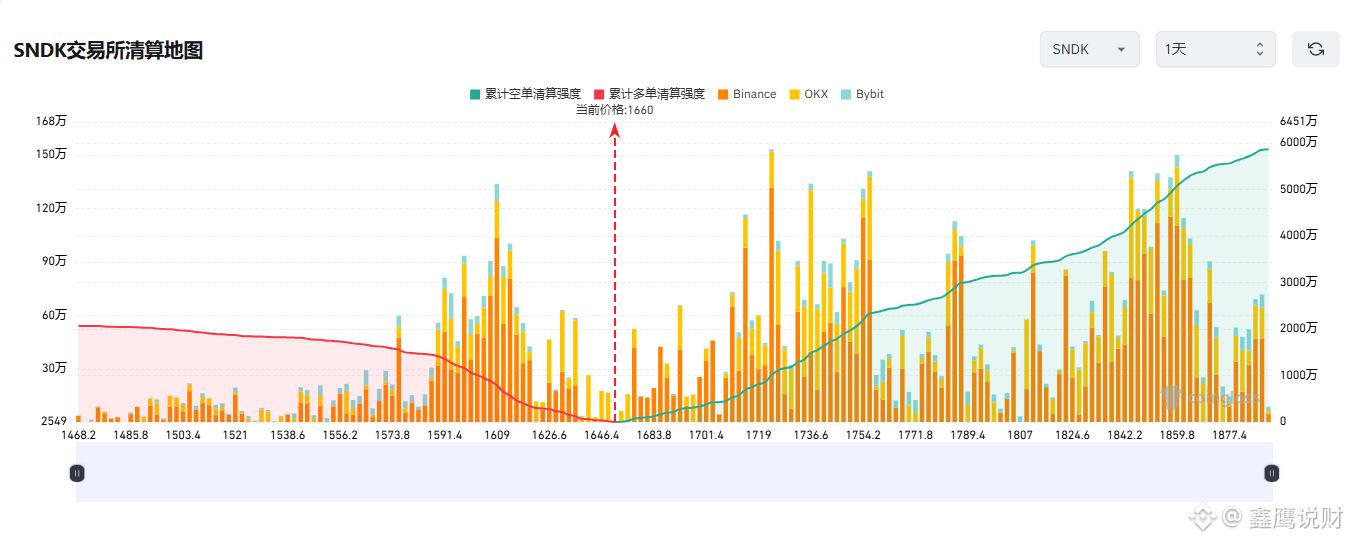Click x-axis label 1591.4
Image resolution: width=1351 pixels, height=543 pixels.
pyautogui.click(x=444, y=435)
